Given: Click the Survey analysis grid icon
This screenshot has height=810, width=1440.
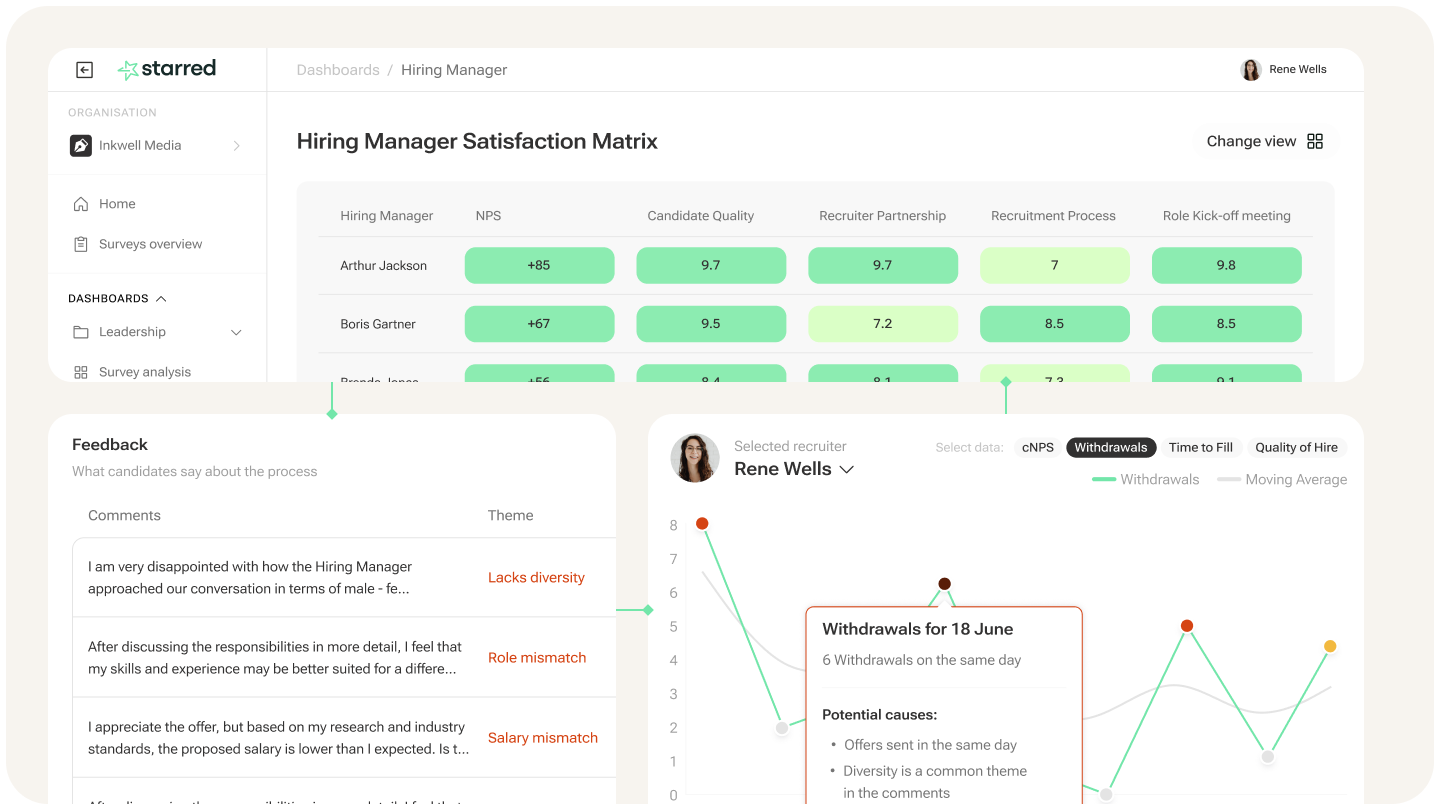Looking at the screenshot, I should click(81, 372).
